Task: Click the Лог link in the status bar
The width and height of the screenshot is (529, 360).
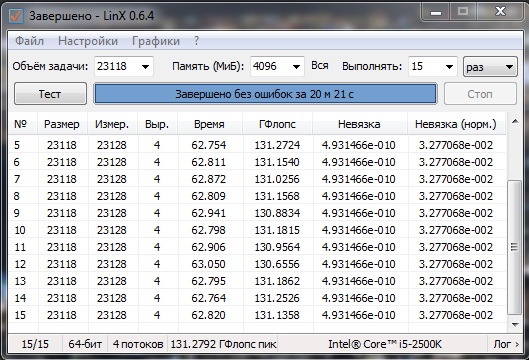Action: coord(506,344)
